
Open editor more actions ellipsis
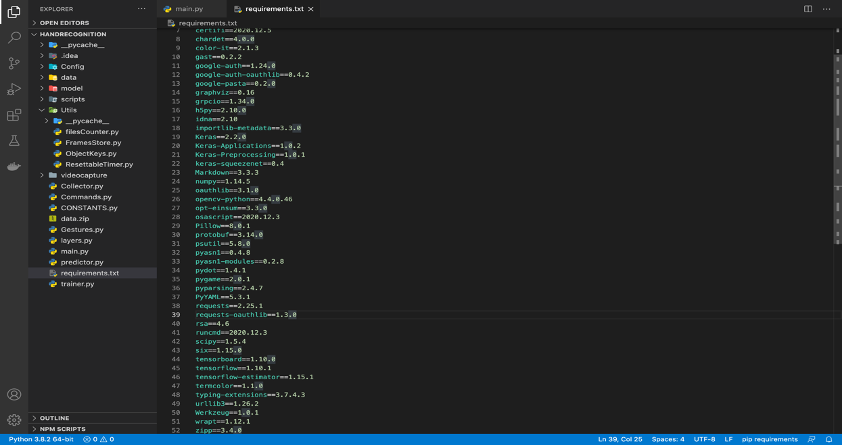tap(826, 9)
